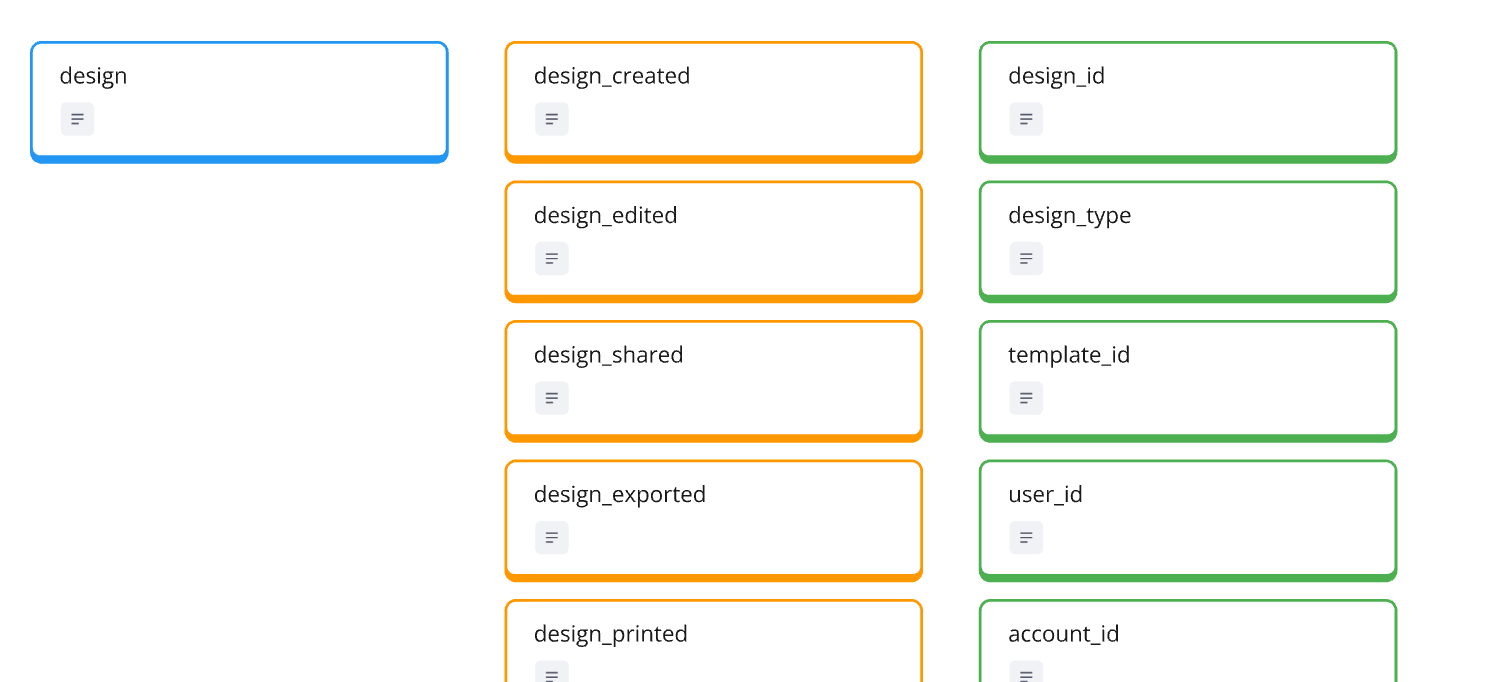Click description icon under design_created
Viewport: 1504px width, 682px height.
(551, 119)
